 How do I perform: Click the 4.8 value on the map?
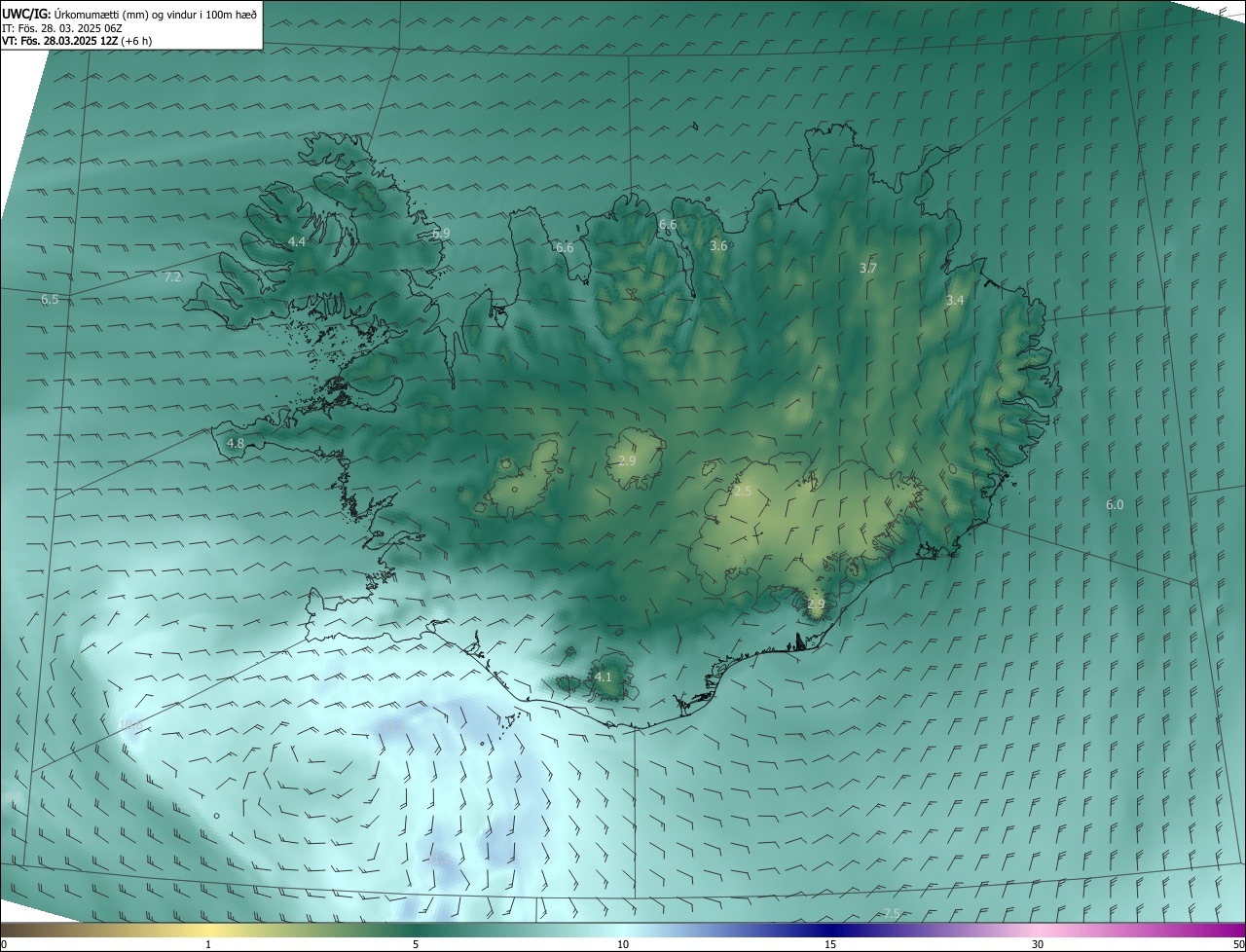[x=236, y=444]
